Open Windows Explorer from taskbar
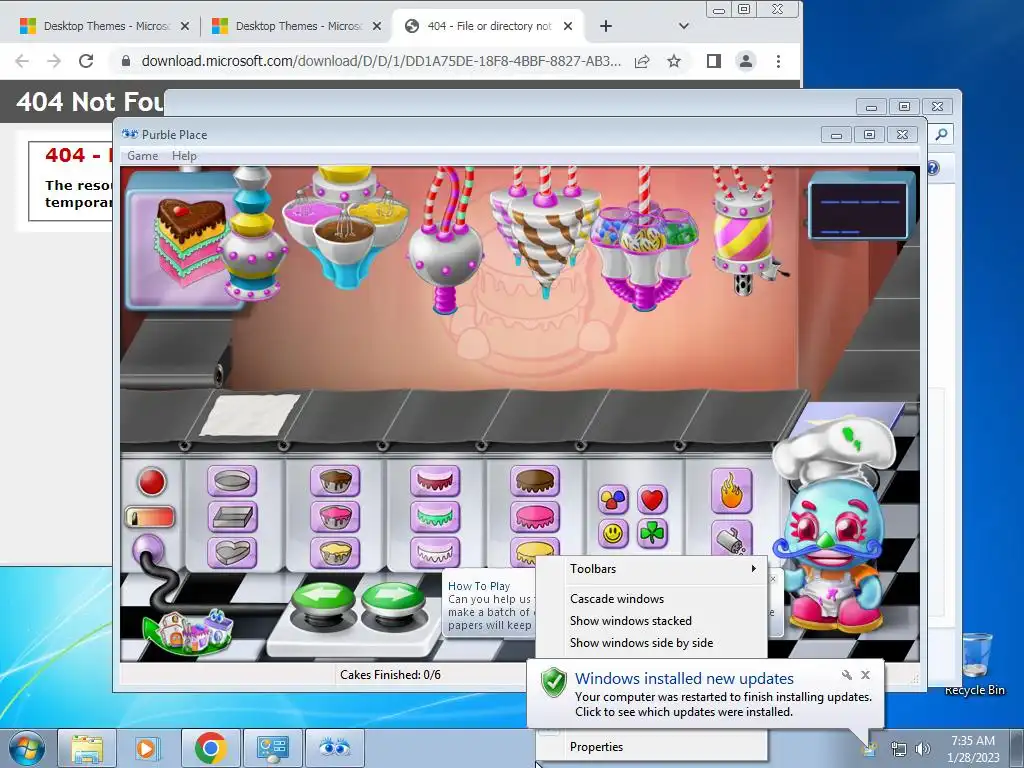 pos(87,748)
